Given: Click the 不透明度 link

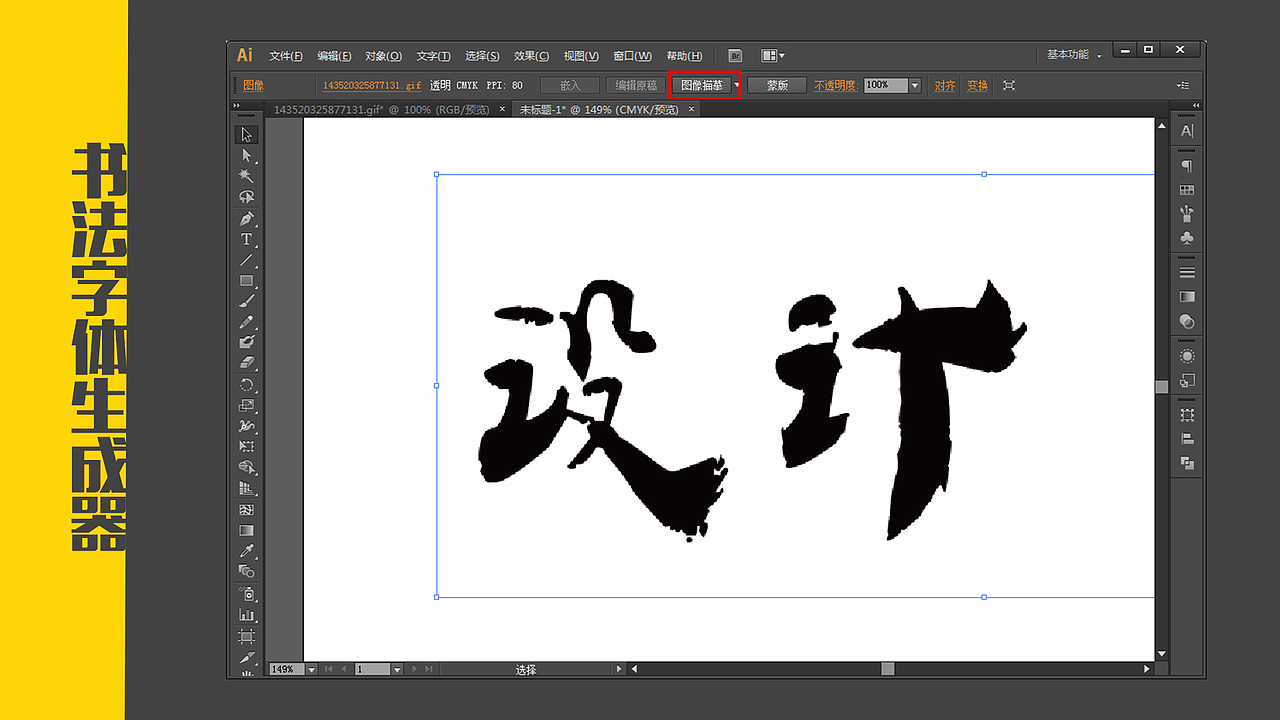Looking at the screenshot, I should coord(835,86).
